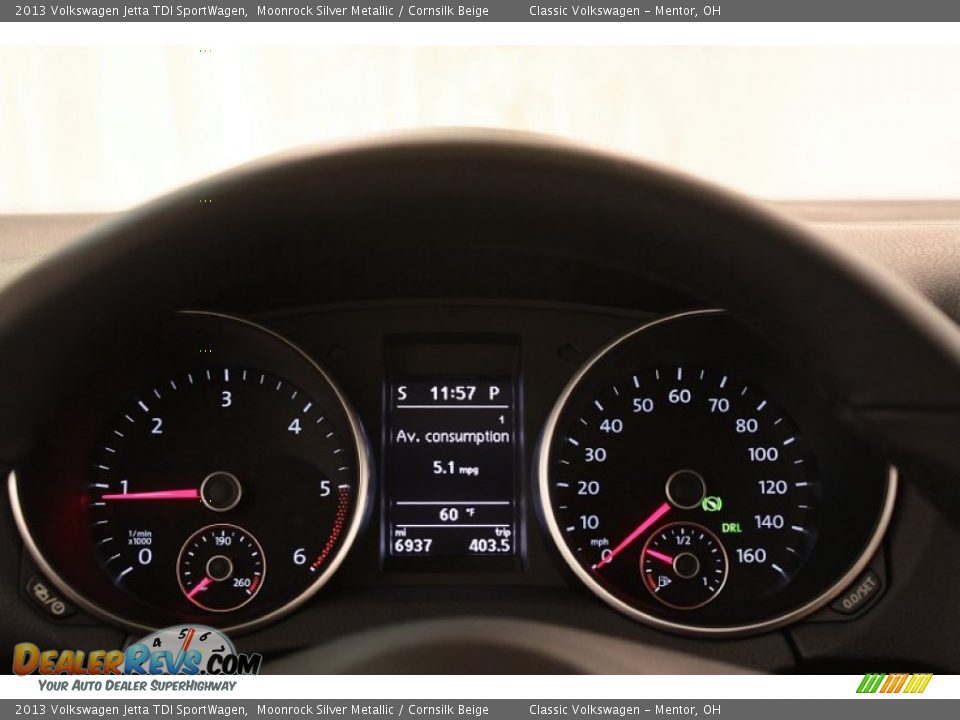Click the colored stripes logo bottom right

[894, 683]
